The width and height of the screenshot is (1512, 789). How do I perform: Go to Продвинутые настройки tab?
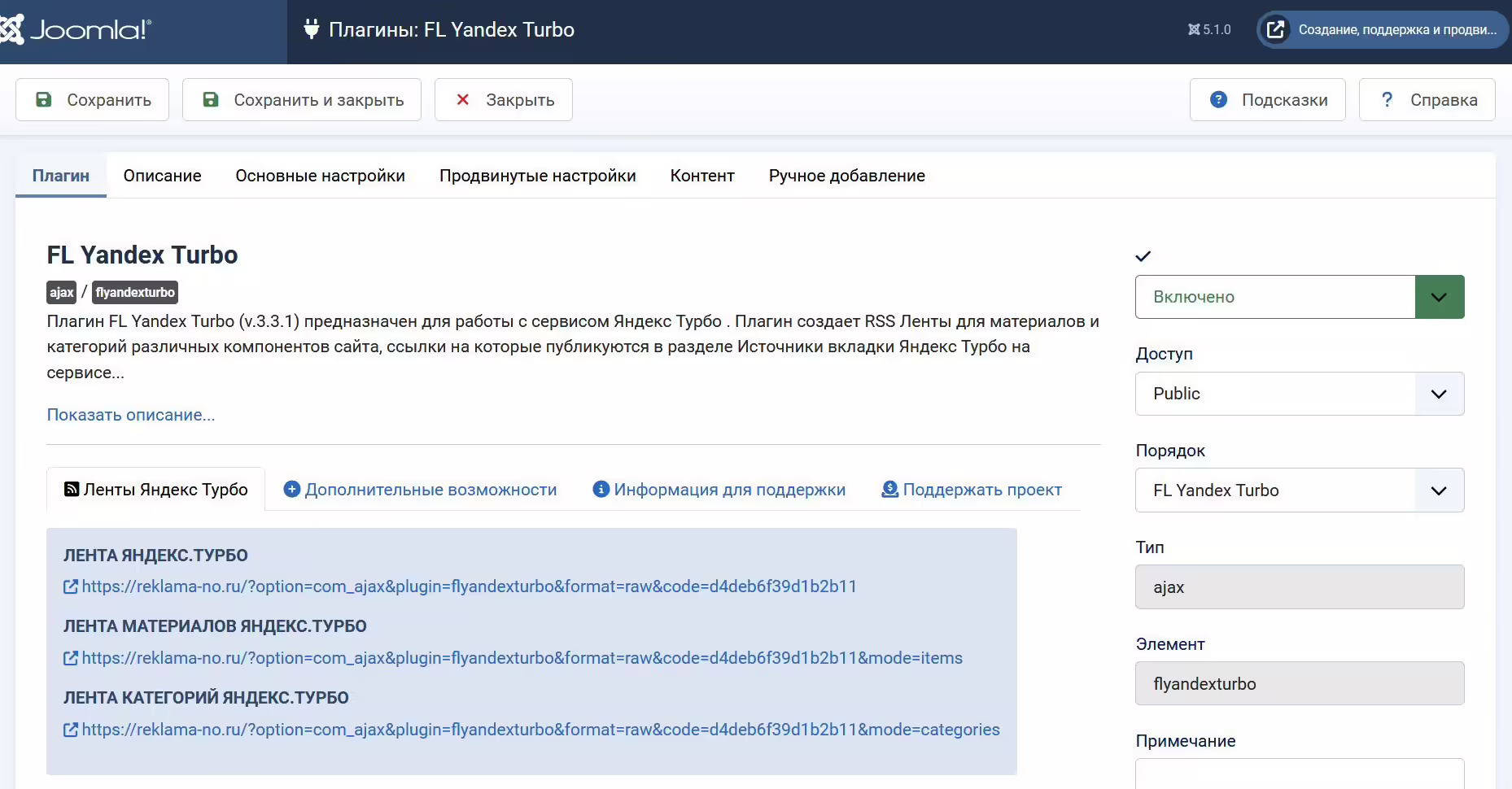[538, 176]
